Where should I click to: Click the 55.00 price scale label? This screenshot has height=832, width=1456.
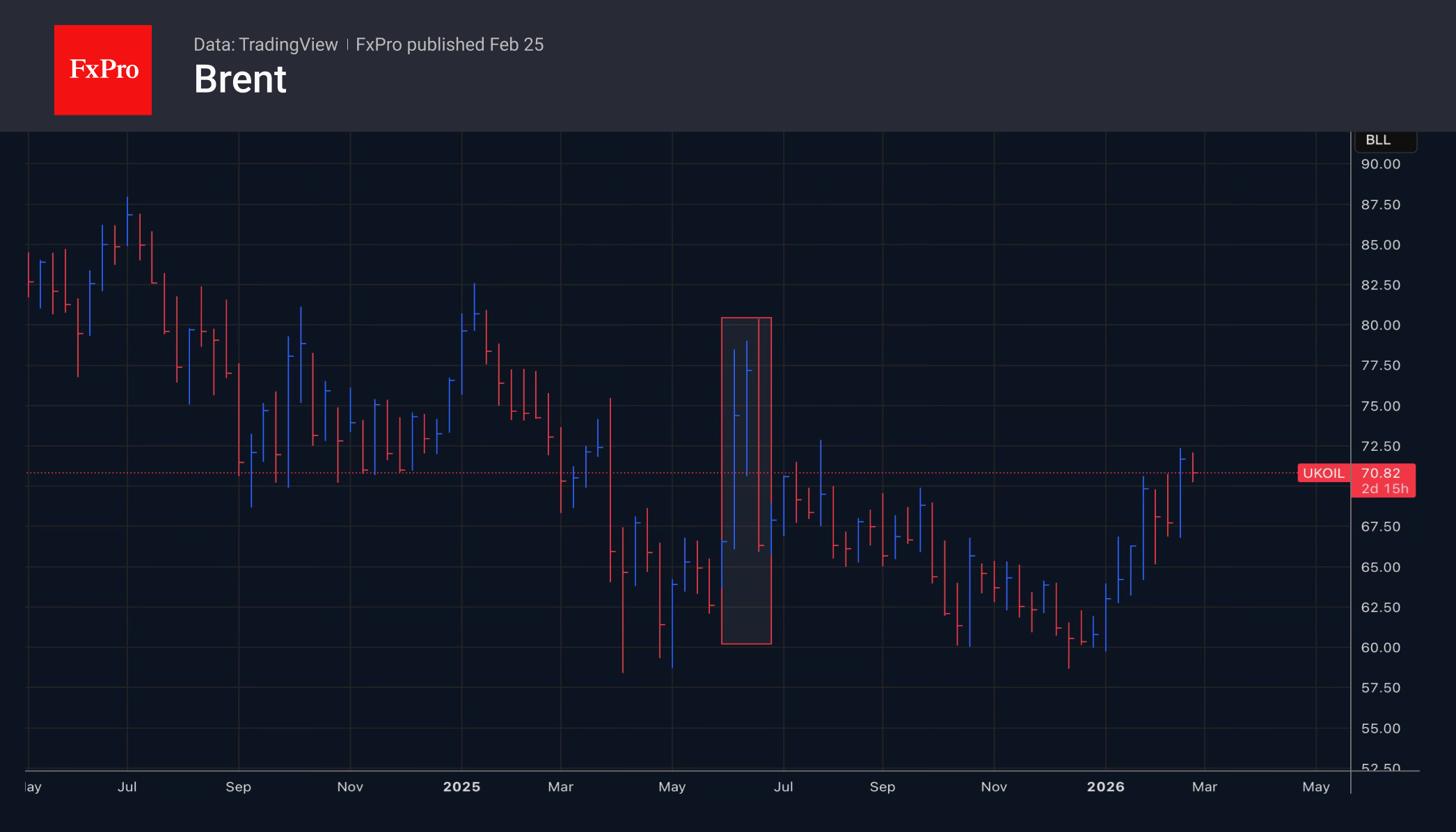[x=1380, y=728]
